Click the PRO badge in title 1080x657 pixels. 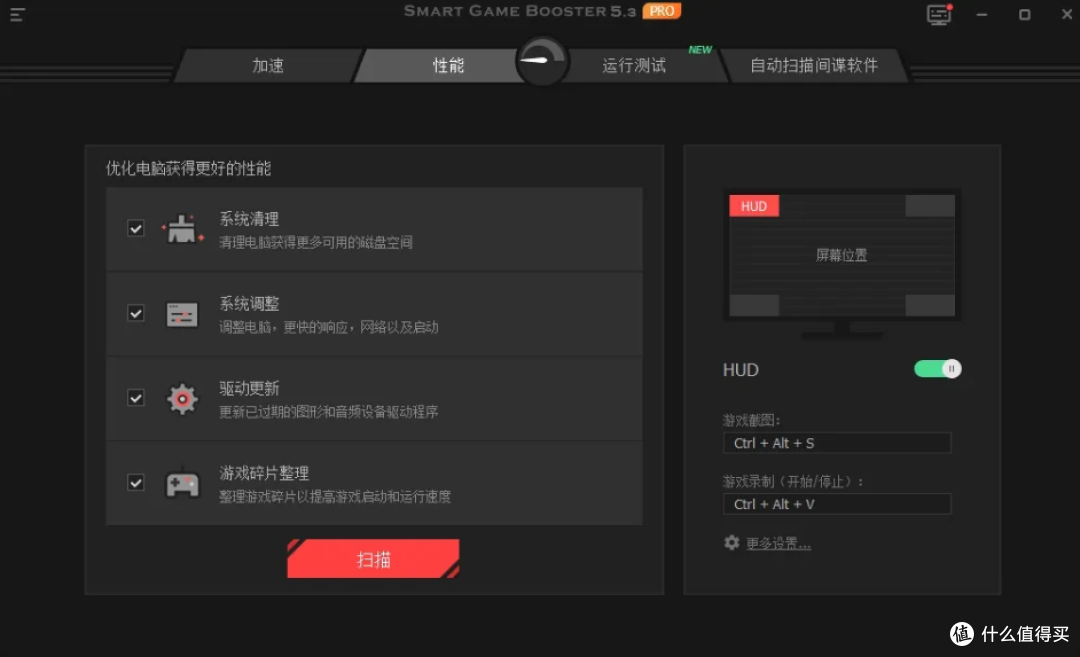[x=662, y=11]
